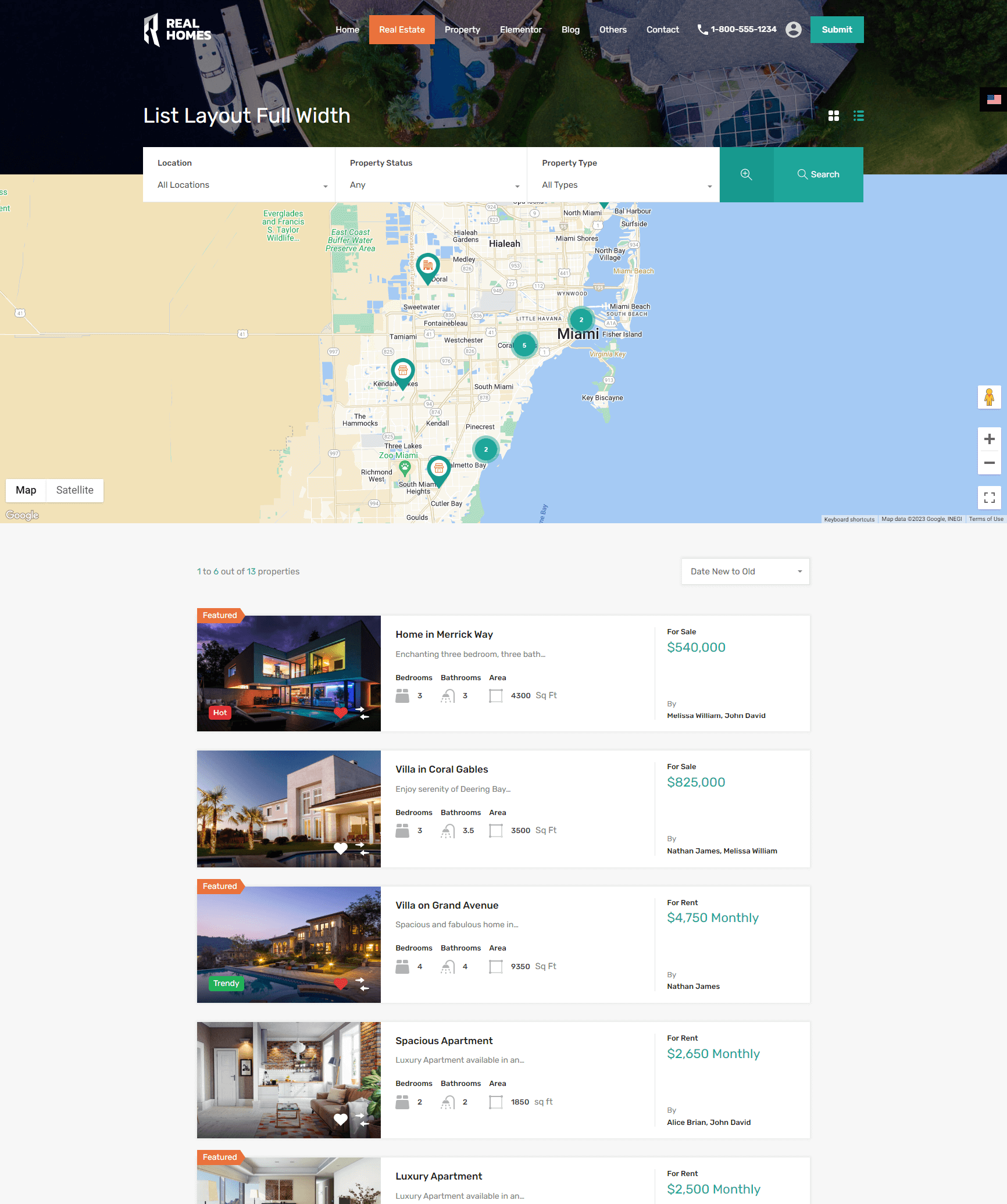The width and height of the screenshot is (1007, 1204).
Task: Favorite Villa in Coral Gables heart
Action: pyautogui.click(x=341, y=848)
